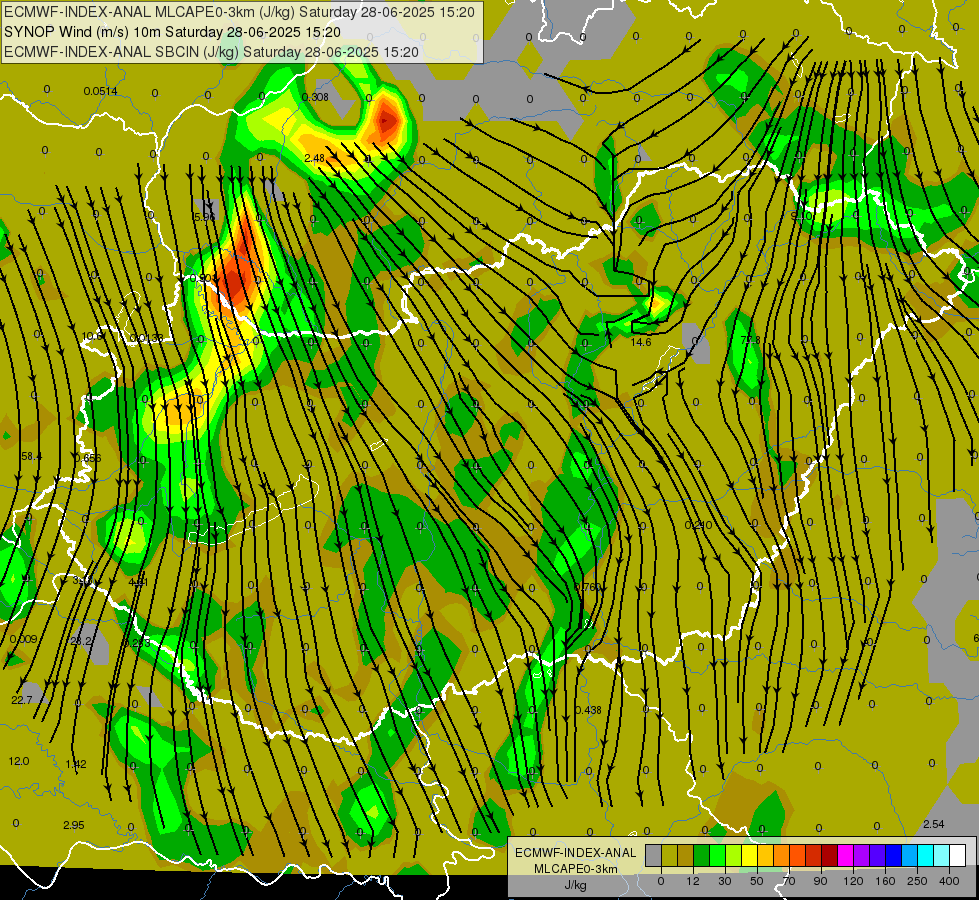Click the '70' tick label on legend scale
Screen dimensions: 979x900
(789, 881)
